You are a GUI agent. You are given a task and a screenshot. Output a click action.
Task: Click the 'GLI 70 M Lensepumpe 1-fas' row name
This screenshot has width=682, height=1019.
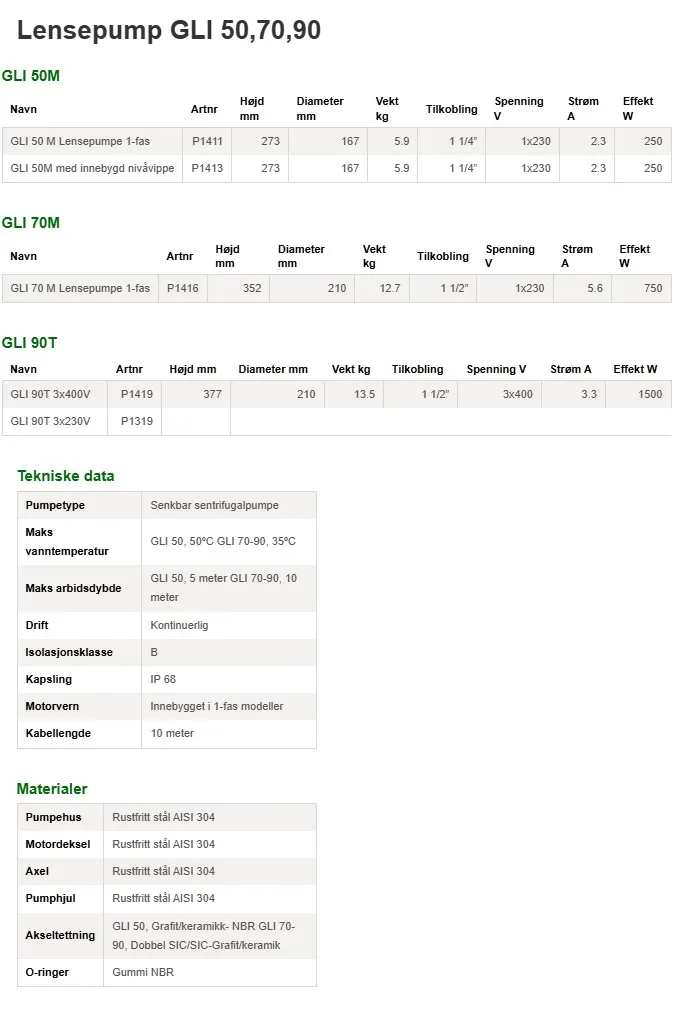tap(80, 288)
